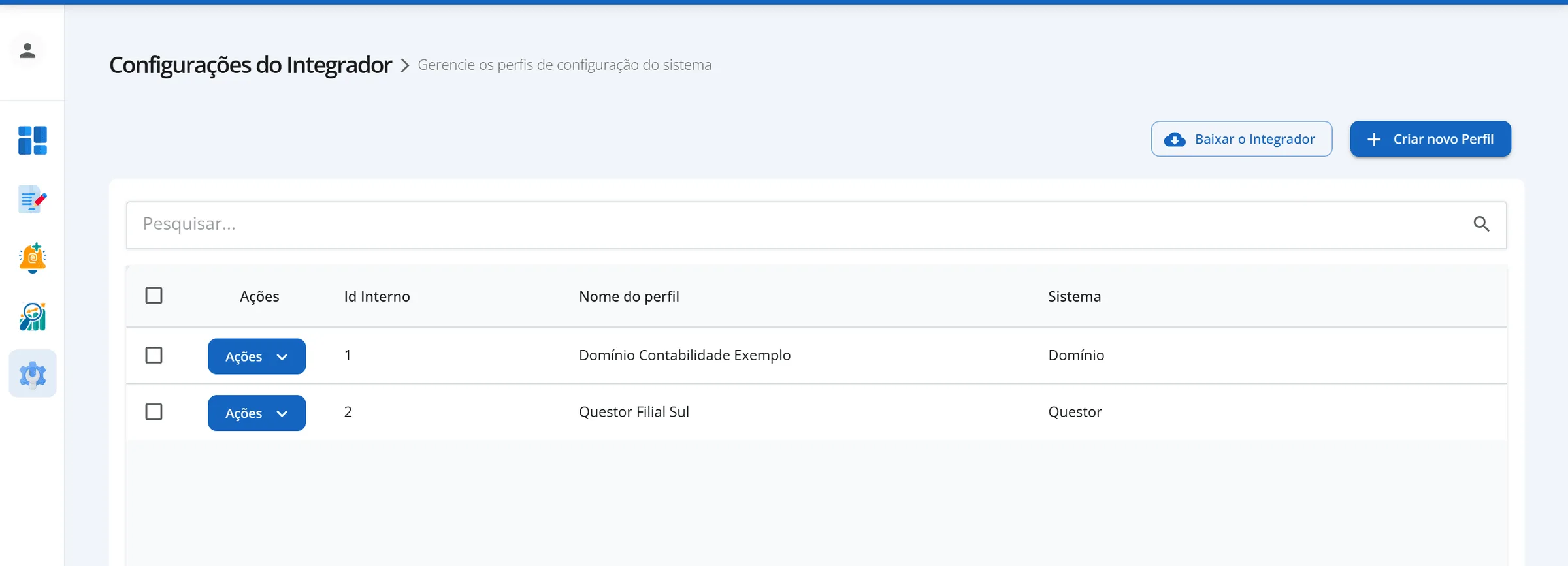Click internal id 1 cell
1568x566 pixels.
pos(348,355)
